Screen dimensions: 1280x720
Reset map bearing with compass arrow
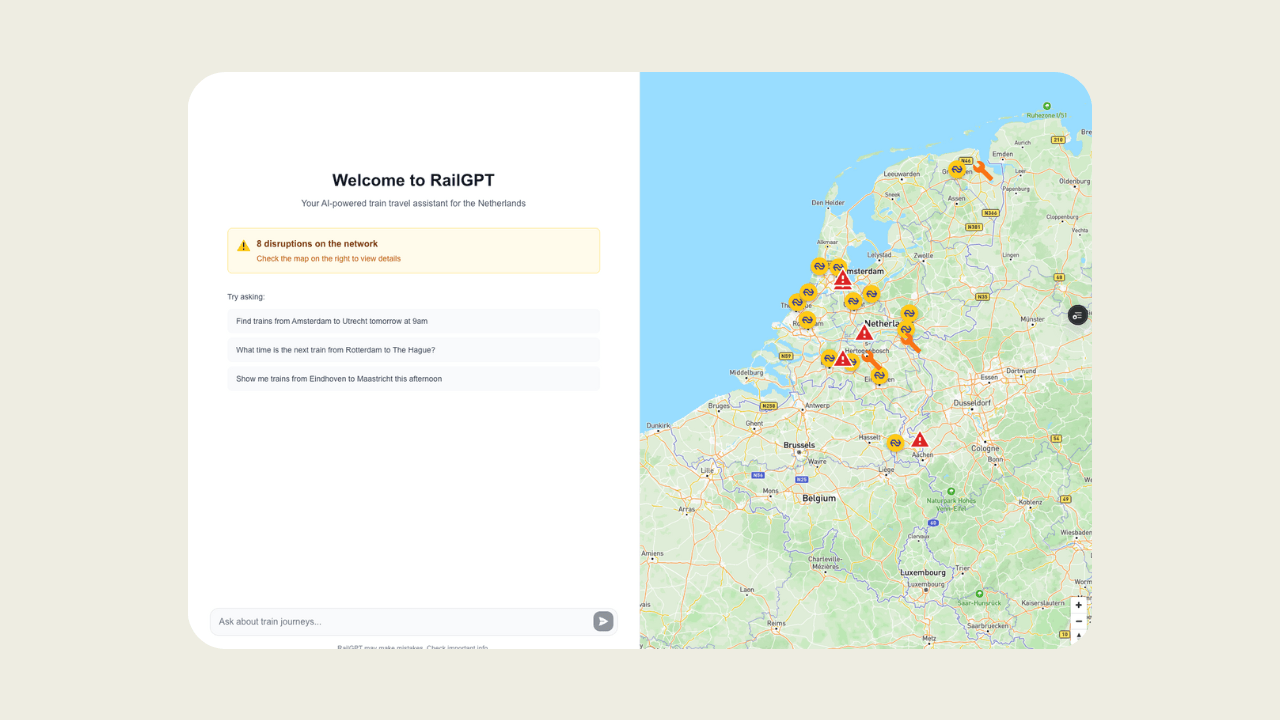coord(1078,636)
